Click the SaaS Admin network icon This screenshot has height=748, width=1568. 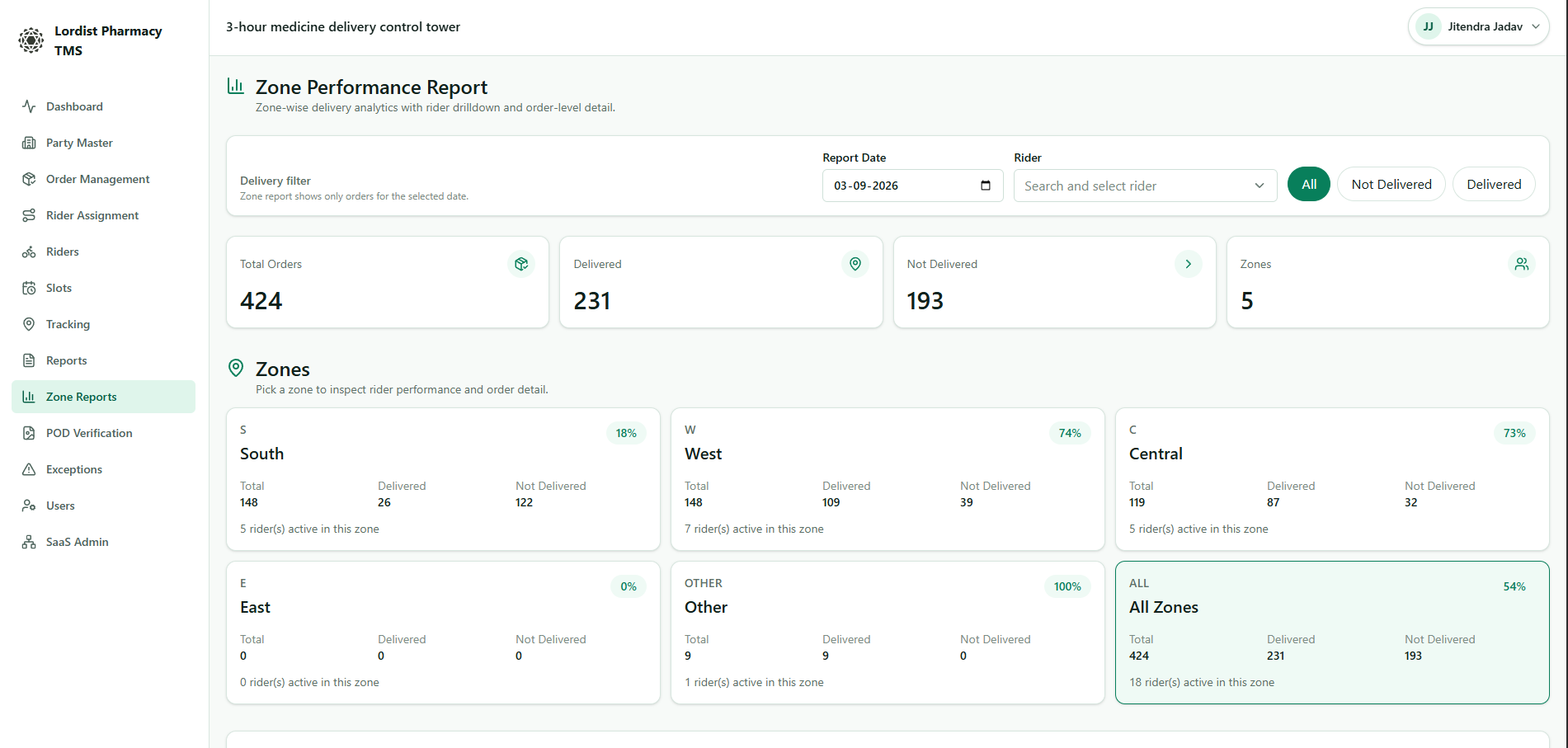click(29, 542)
